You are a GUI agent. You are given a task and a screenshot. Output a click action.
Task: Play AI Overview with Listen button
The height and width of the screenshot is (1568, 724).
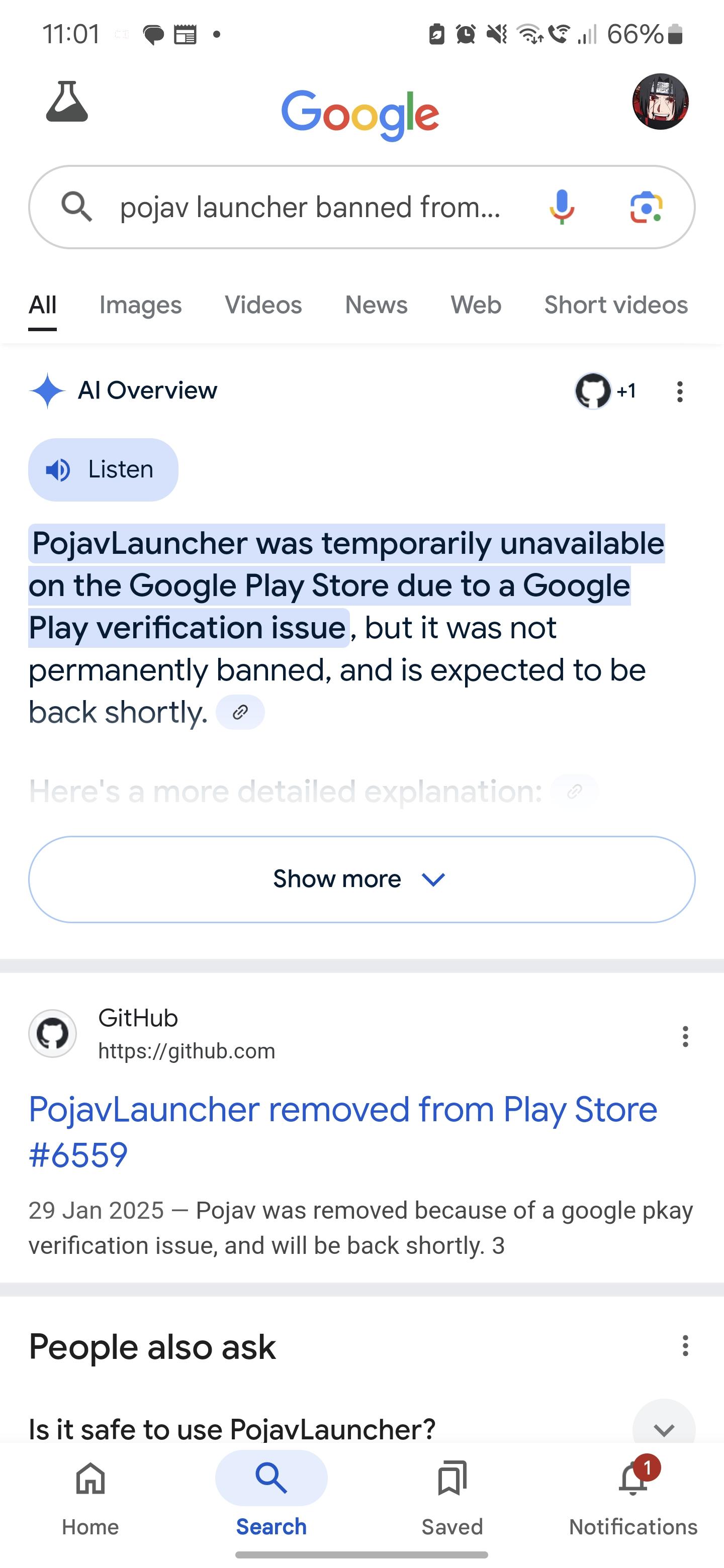(x=103, y=469)
